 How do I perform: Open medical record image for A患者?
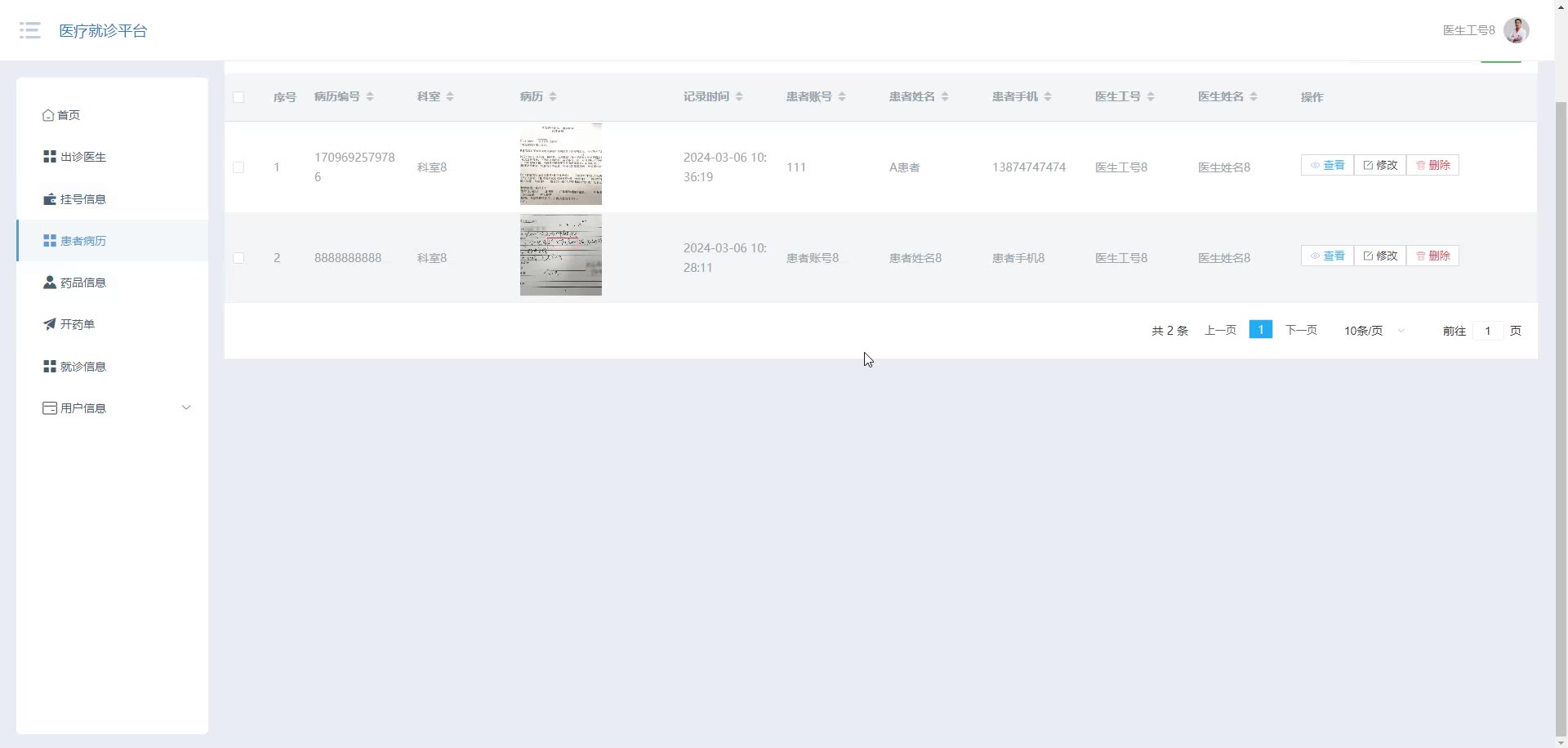pos(561,164)
